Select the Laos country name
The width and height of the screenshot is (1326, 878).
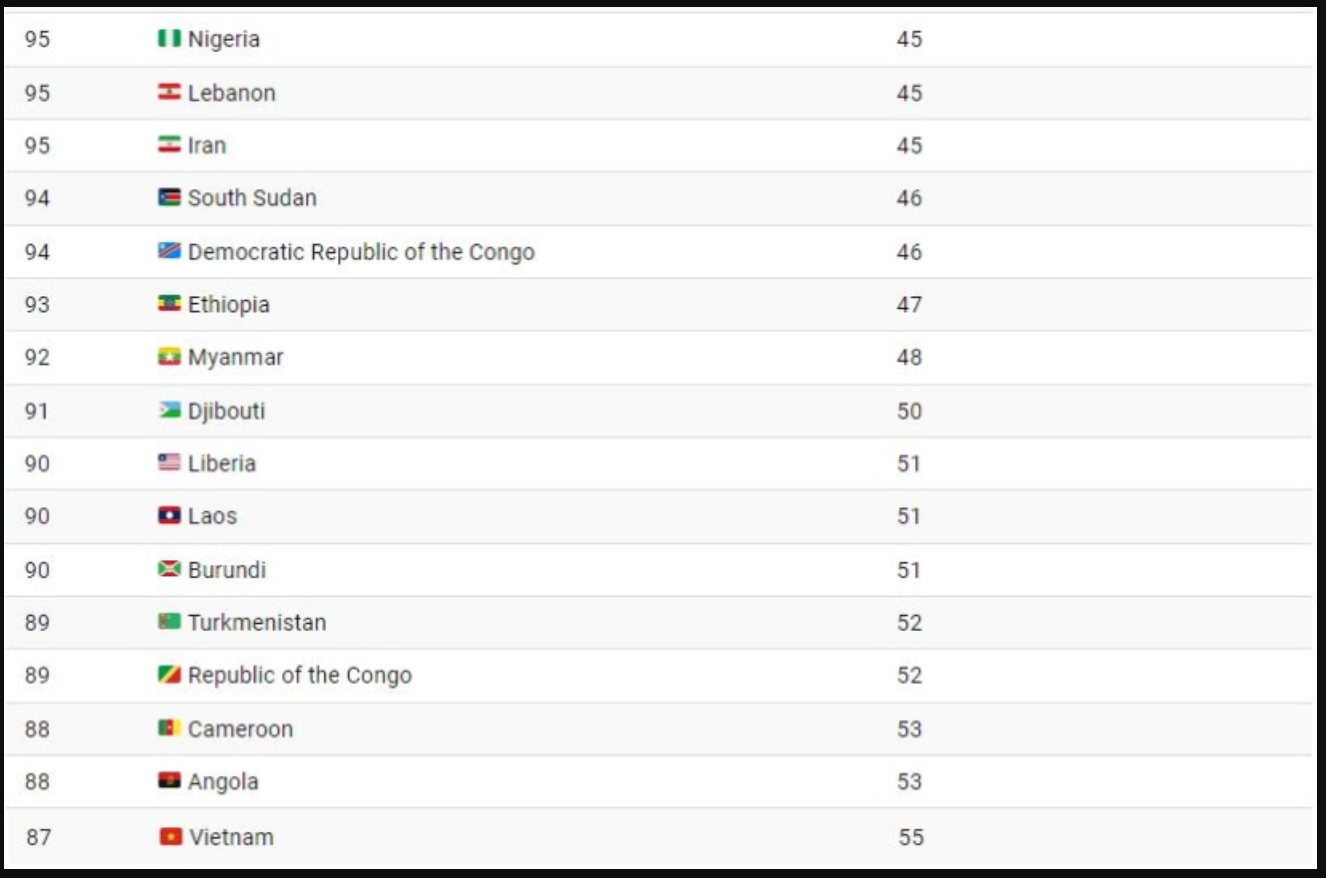pos(212,517)
